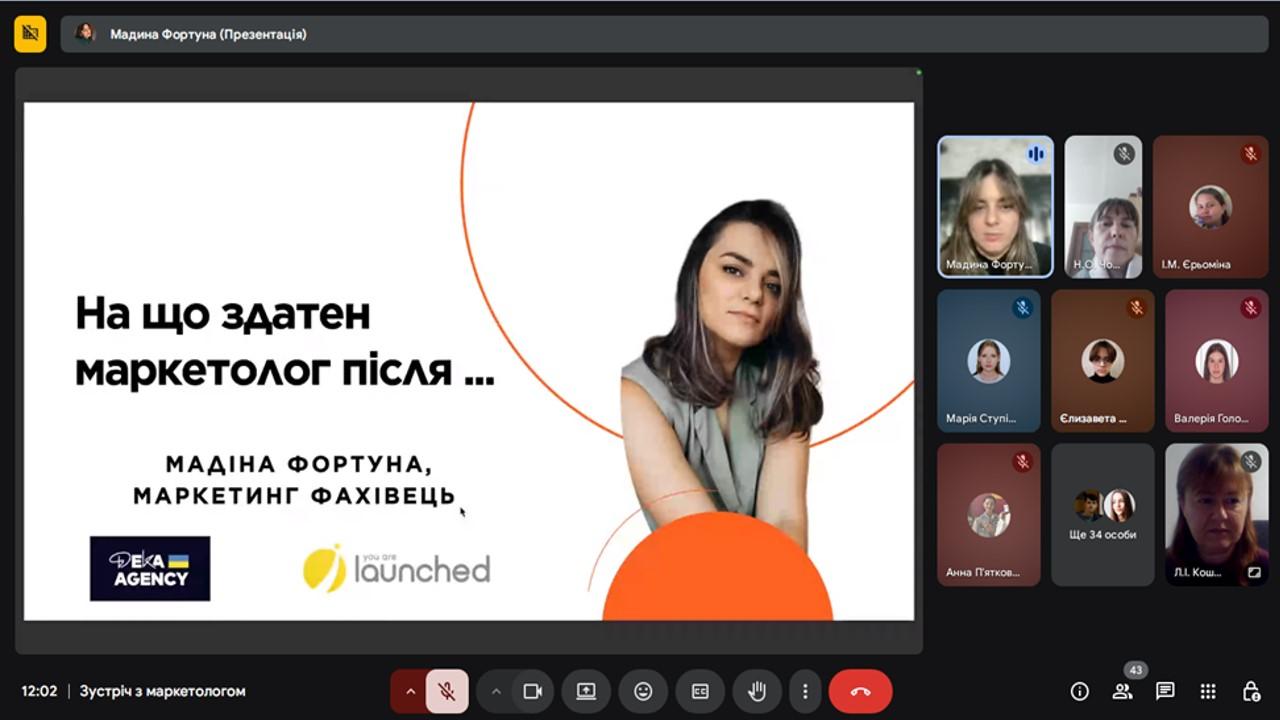Click muted mic icon on Єрьоміна tile
This screenshot has height=720, width=1280.
(1250, 154)
